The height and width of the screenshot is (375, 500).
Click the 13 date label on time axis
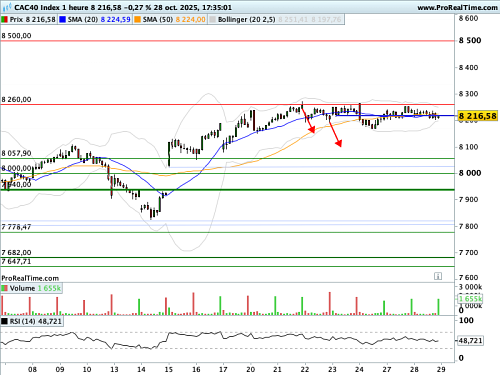(x=114, y=369)
